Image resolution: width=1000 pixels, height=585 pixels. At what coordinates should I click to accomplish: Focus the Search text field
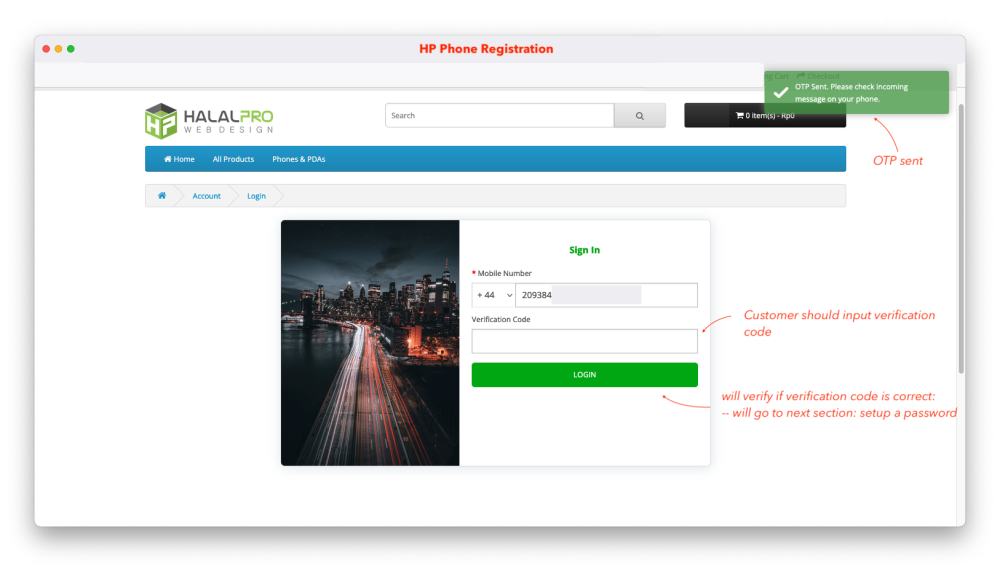pyautogui.click(x=499, y=116)
